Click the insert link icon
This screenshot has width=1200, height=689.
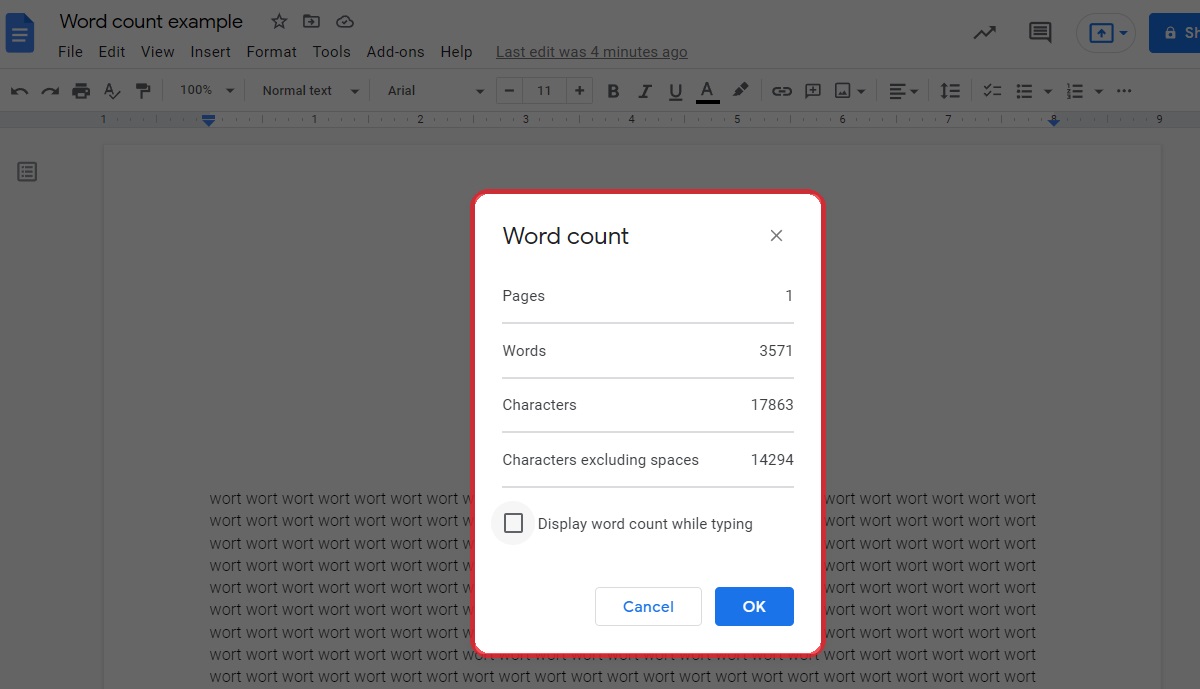click(782, 91)
